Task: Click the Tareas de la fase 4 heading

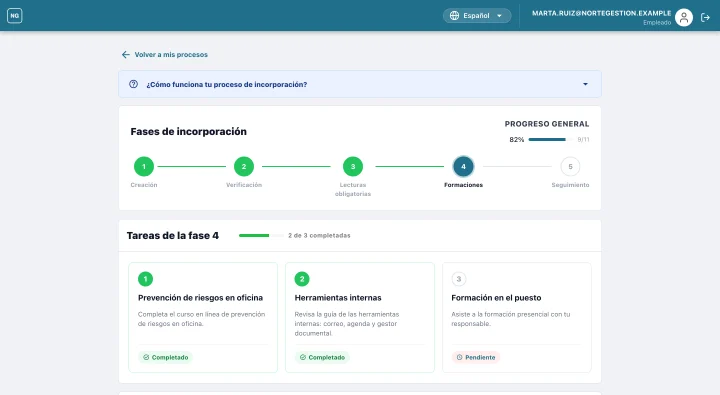Action: coord(173,236)
